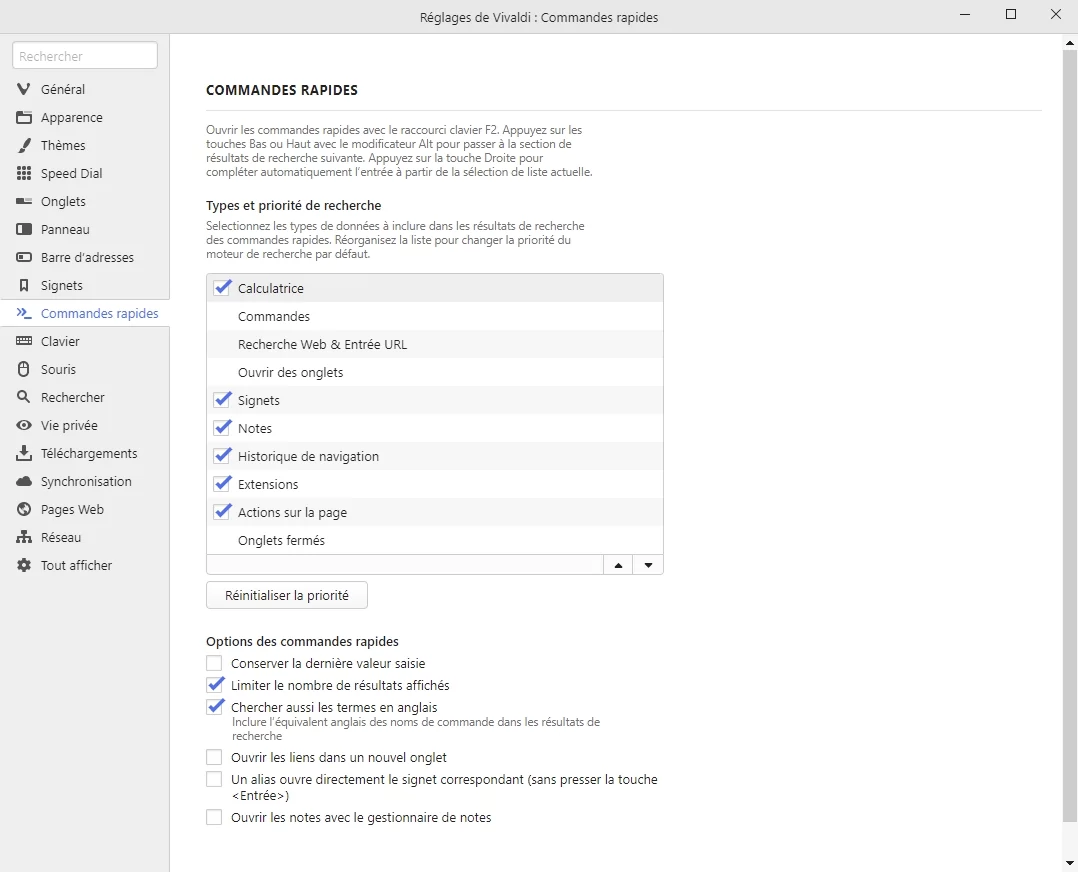This screenshot has height=872, width=1078.
Task: Go to Téléchargements settings
Action: (85, 453)
